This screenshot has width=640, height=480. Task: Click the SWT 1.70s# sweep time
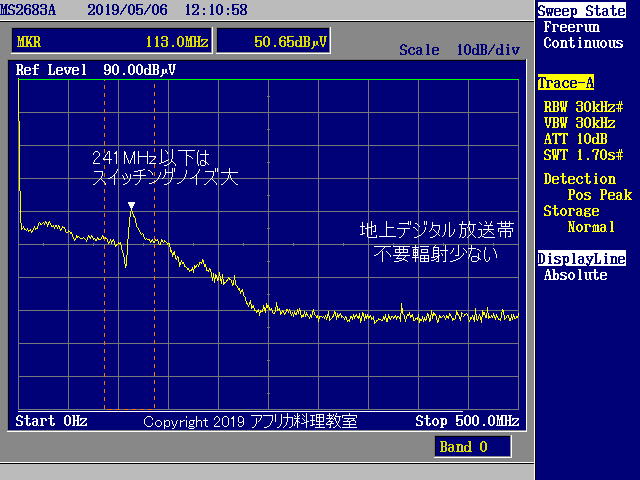583,155
